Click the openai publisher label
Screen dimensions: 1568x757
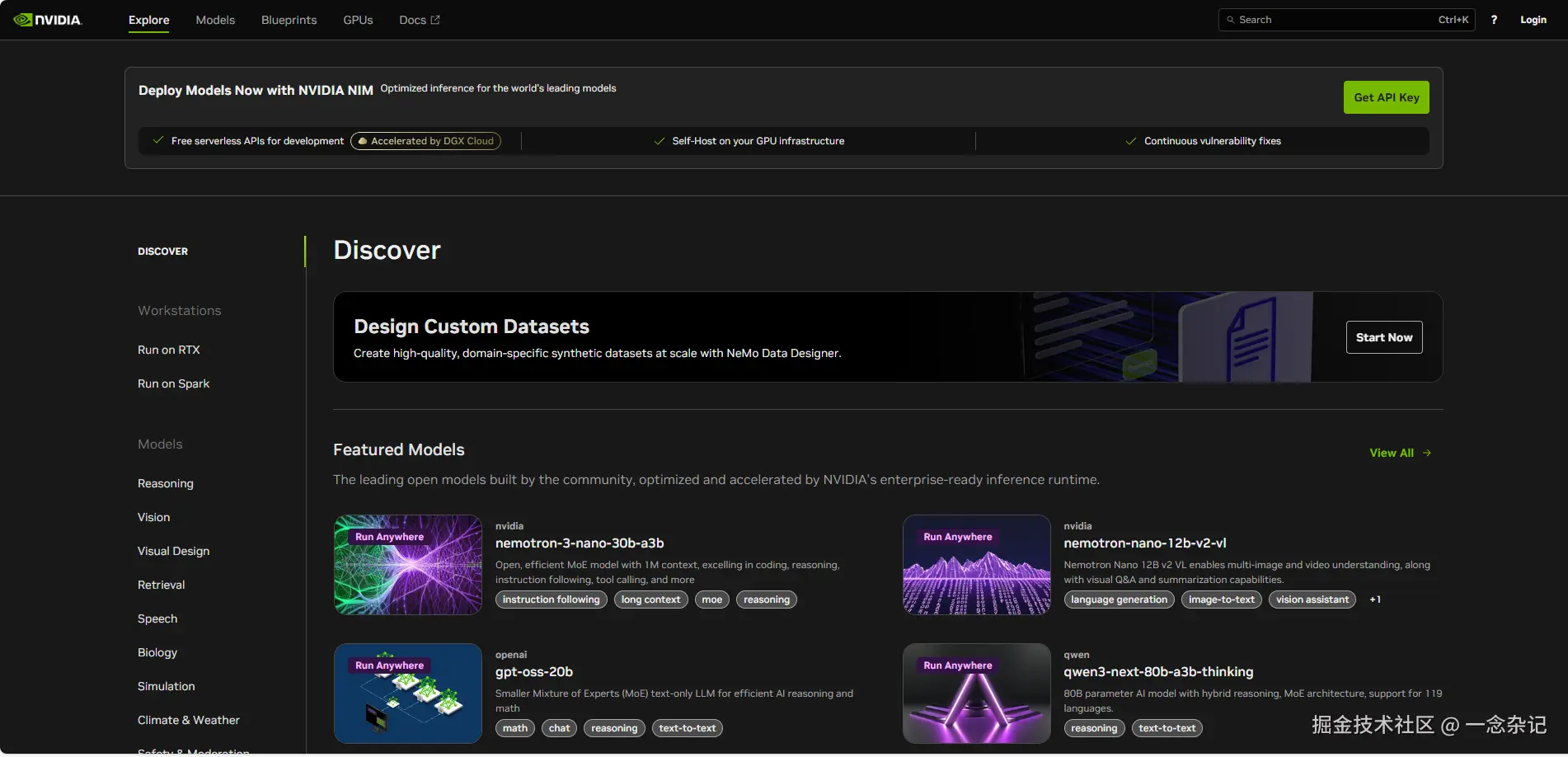(x=511, y=655)
